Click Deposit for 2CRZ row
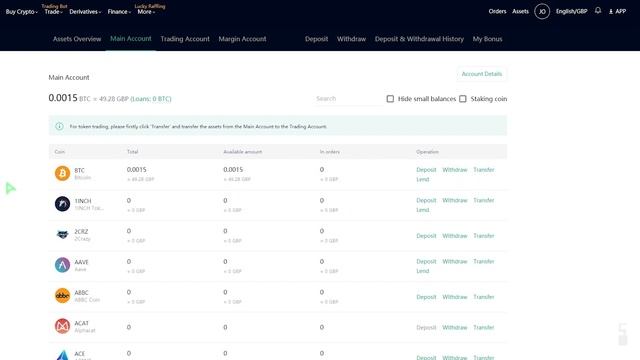Viewport: 640px width, 360px height. 426,236
